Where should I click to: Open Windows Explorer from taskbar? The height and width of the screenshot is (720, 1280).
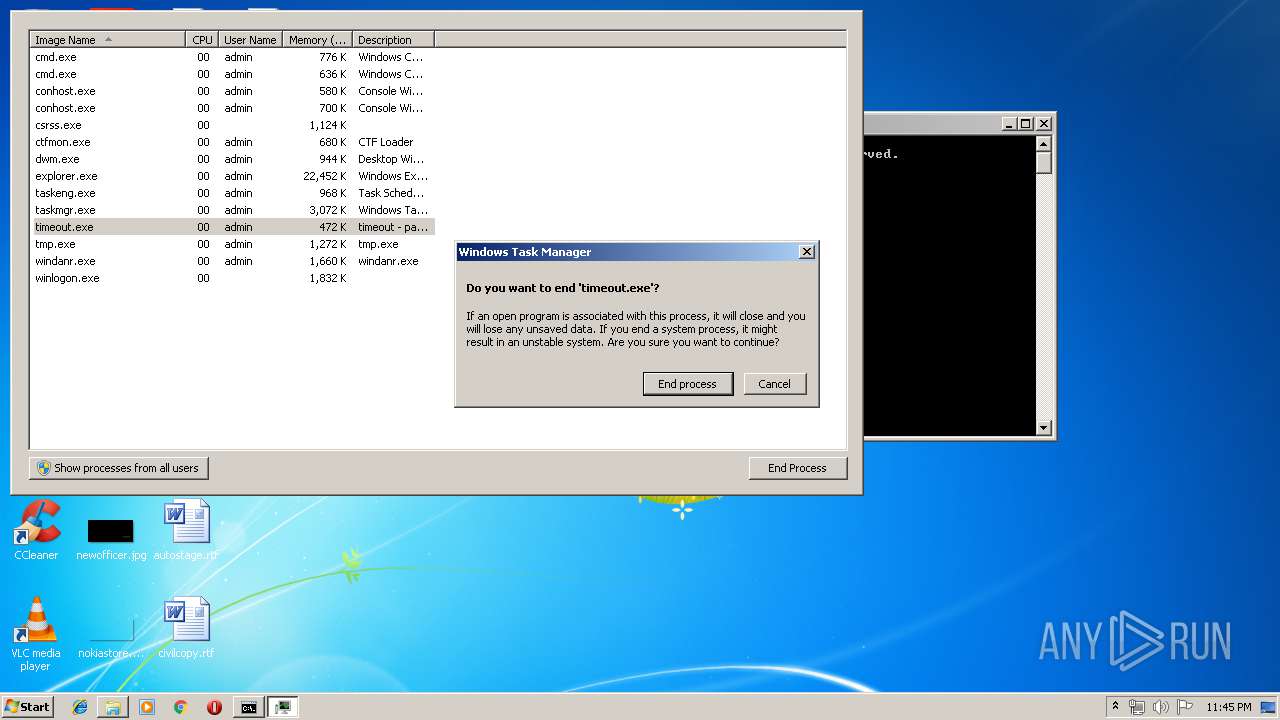click(x=113, y=707)
